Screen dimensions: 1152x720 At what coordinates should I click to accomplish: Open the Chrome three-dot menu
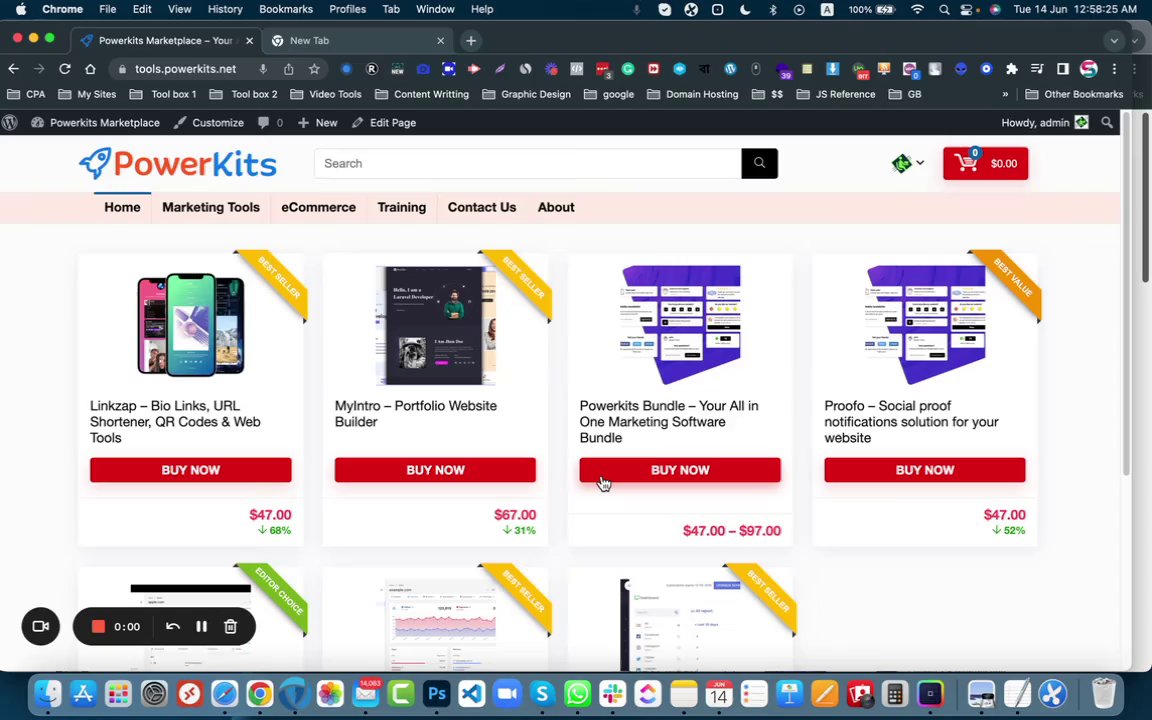coord(1115,68)
